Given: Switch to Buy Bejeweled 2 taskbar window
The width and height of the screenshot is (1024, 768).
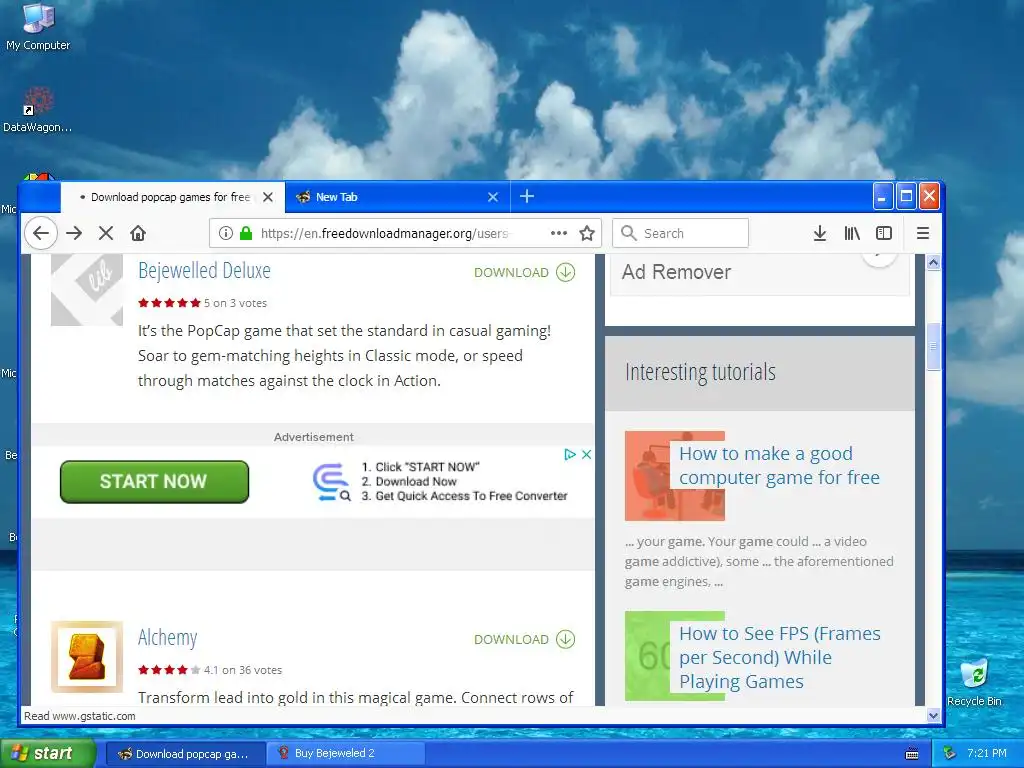Looking at the screenshot, I should (x=346, y=754).
